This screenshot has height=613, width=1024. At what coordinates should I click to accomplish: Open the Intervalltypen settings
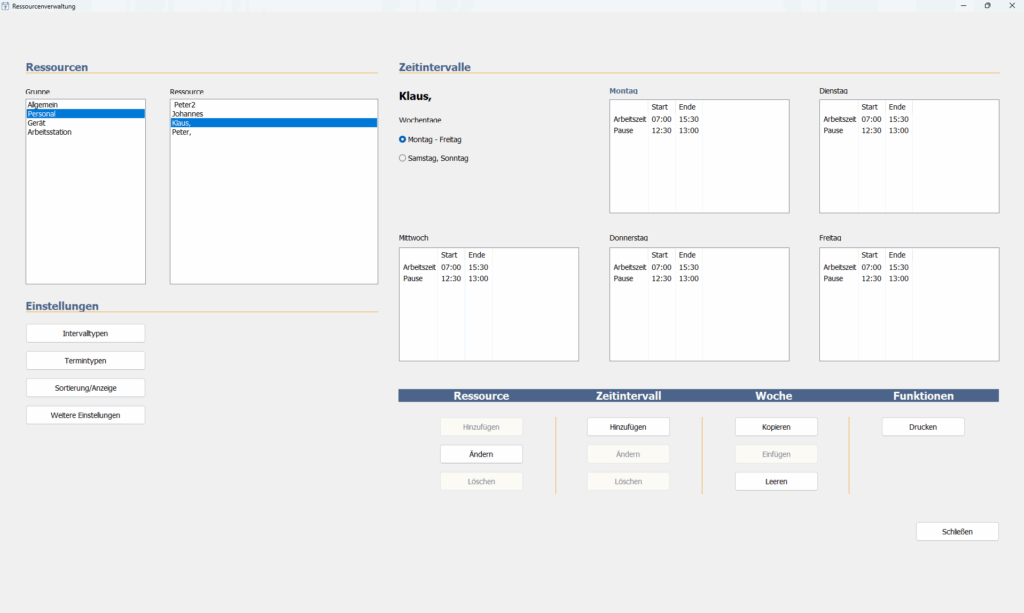(85, 333)
